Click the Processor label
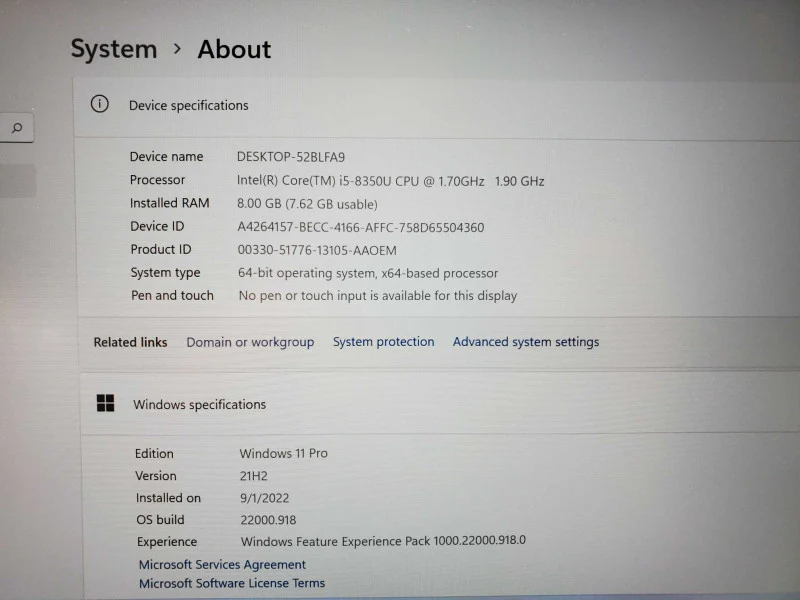The width and height of the screenshot is (800, 600). (x=157, y=180)
